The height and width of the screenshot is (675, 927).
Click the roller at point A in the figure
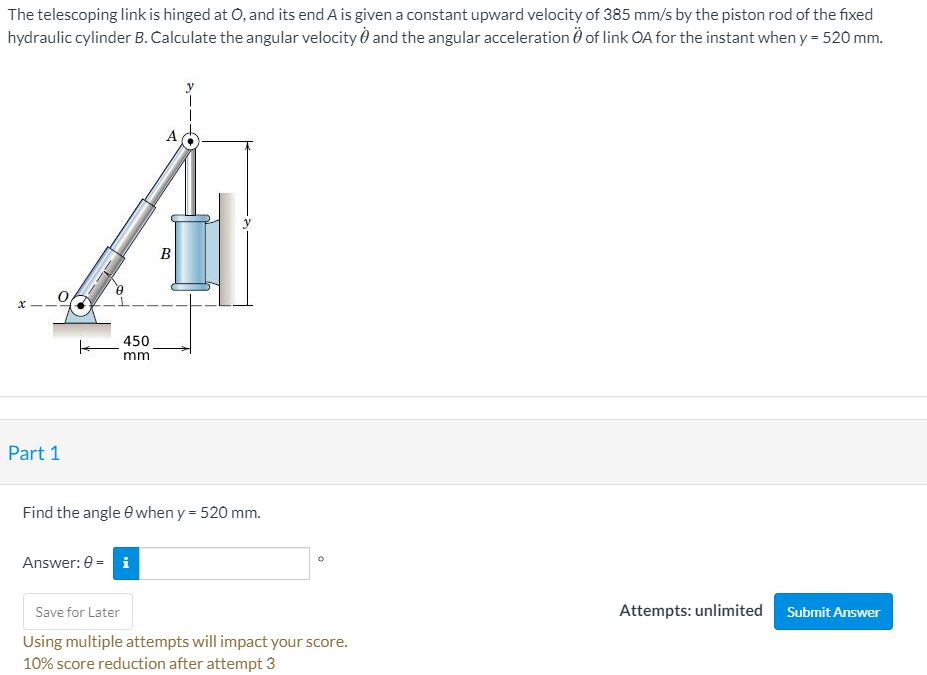click(190, 141)
